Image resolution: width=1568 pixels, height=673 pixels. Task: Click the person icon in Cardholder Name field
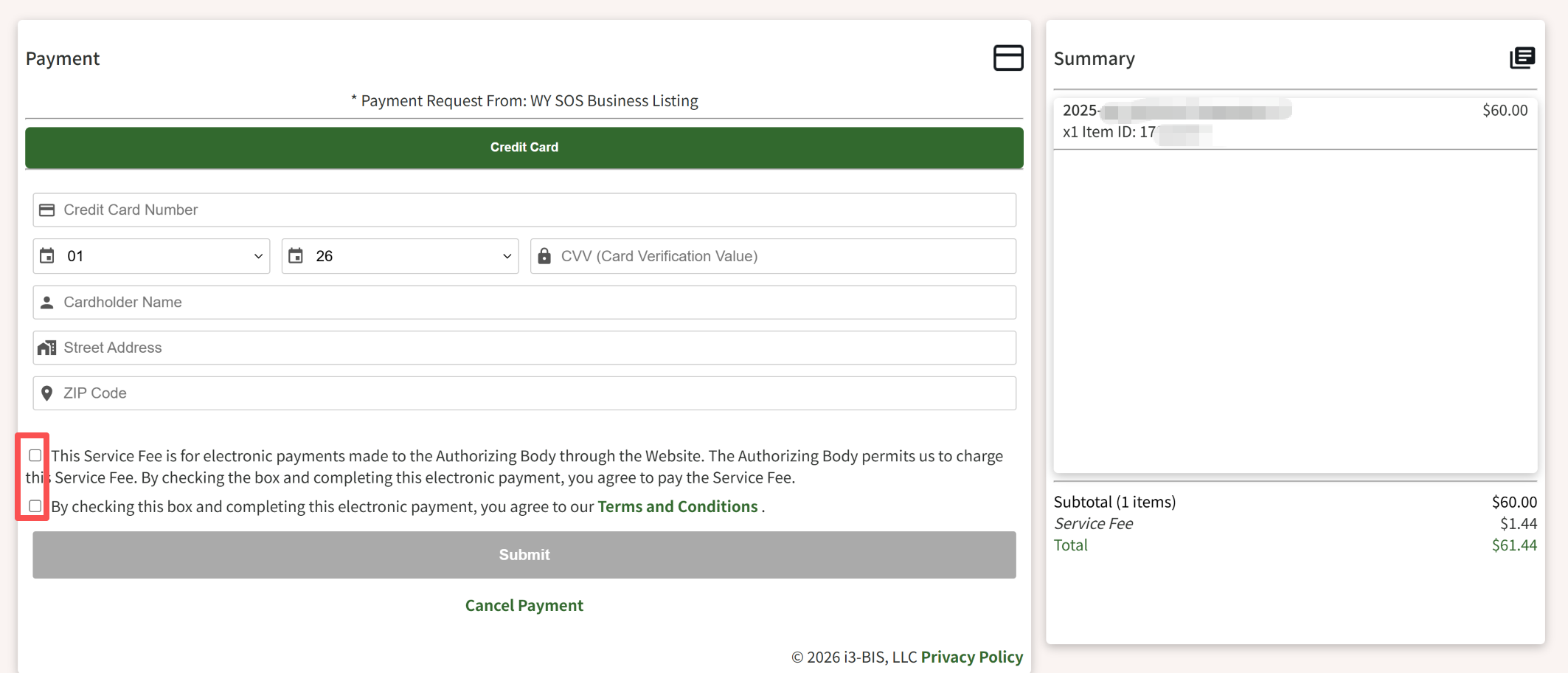point(46,303)
